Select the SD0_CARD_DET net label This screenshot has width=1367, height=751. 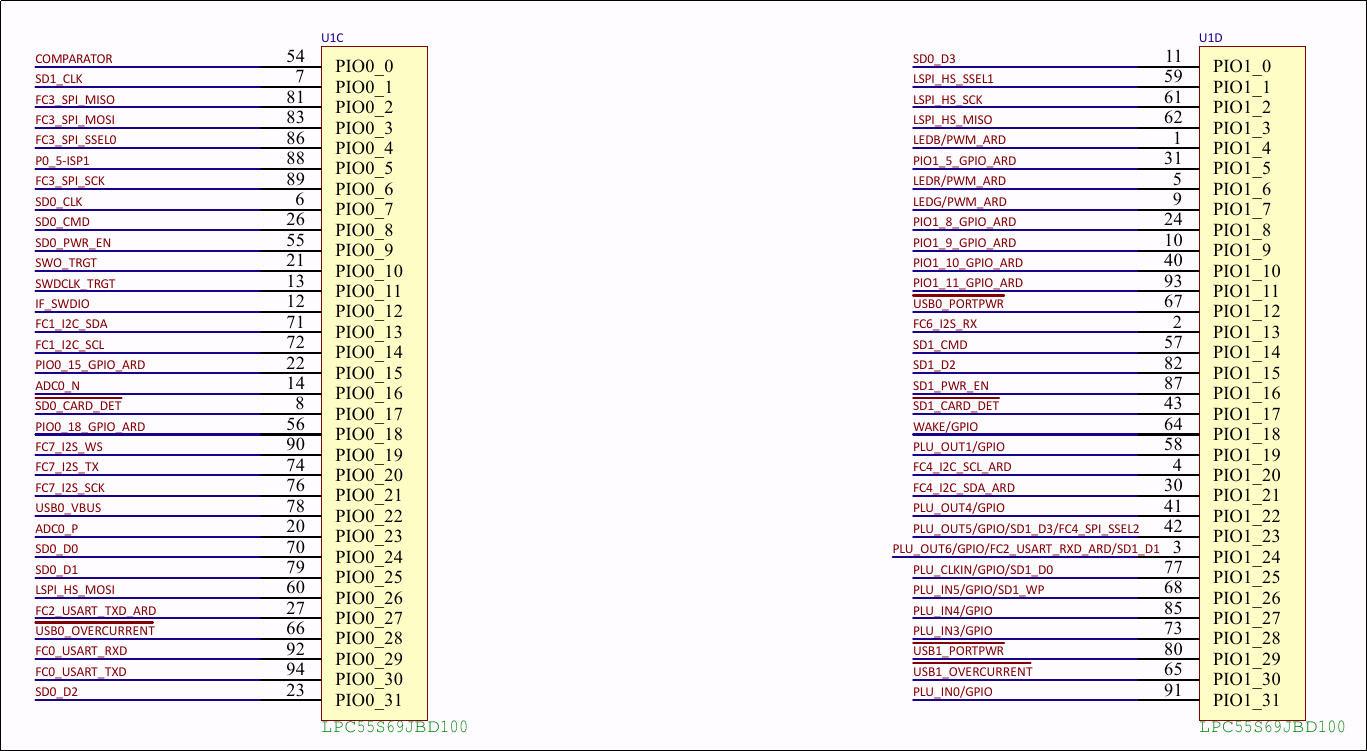coord(78,406)
